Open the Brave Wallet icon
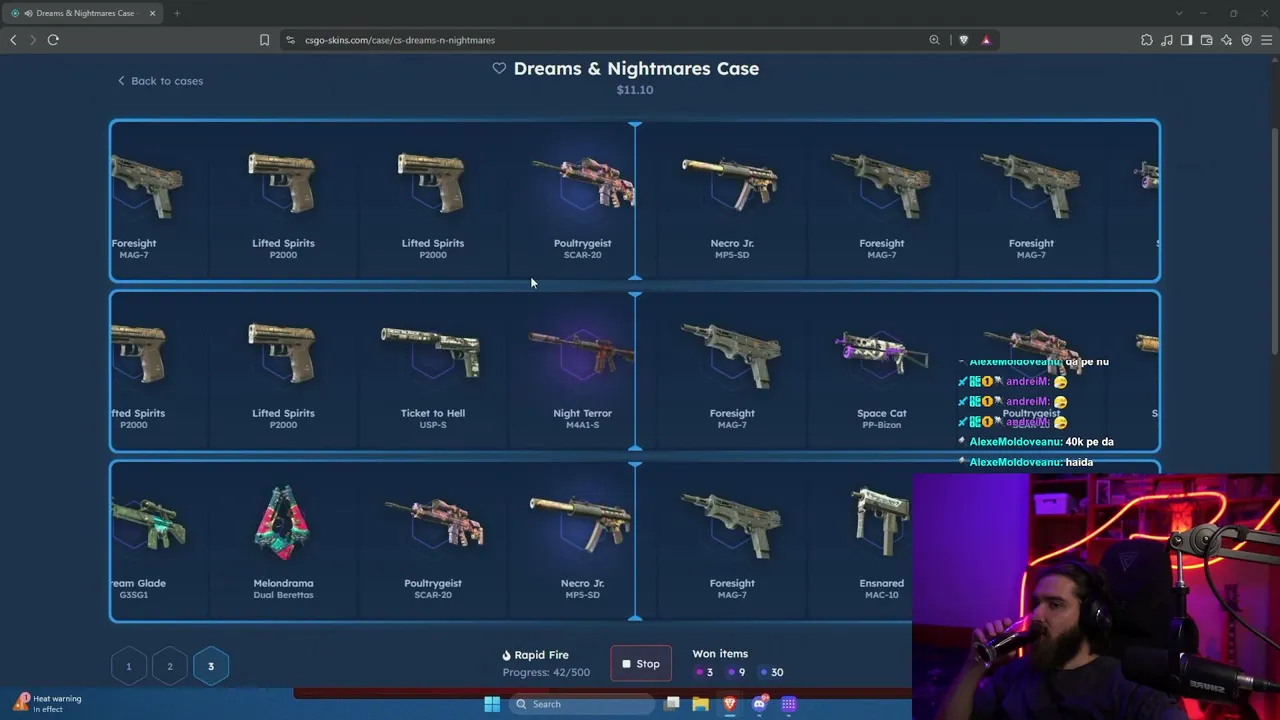Image resolution: width=1280 pixels, height=720 pixels. [1206, 40]
